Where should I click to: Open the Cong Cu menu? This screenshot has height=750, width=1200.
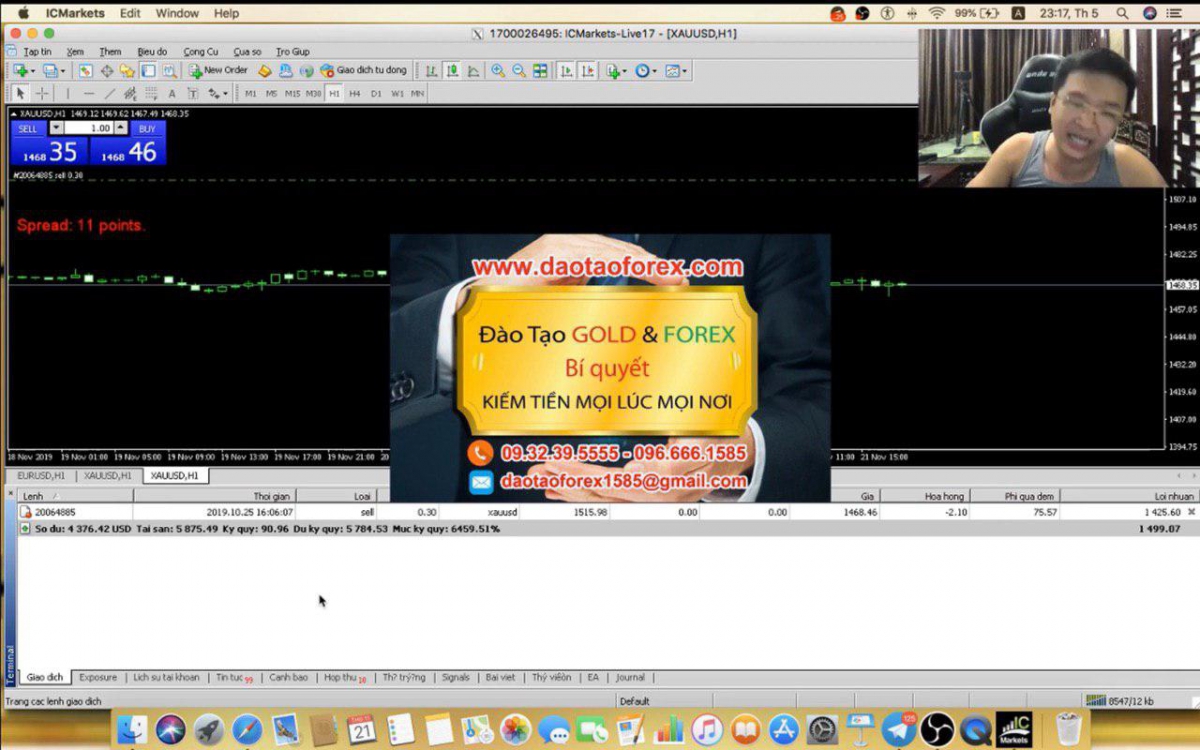(201, 51)
